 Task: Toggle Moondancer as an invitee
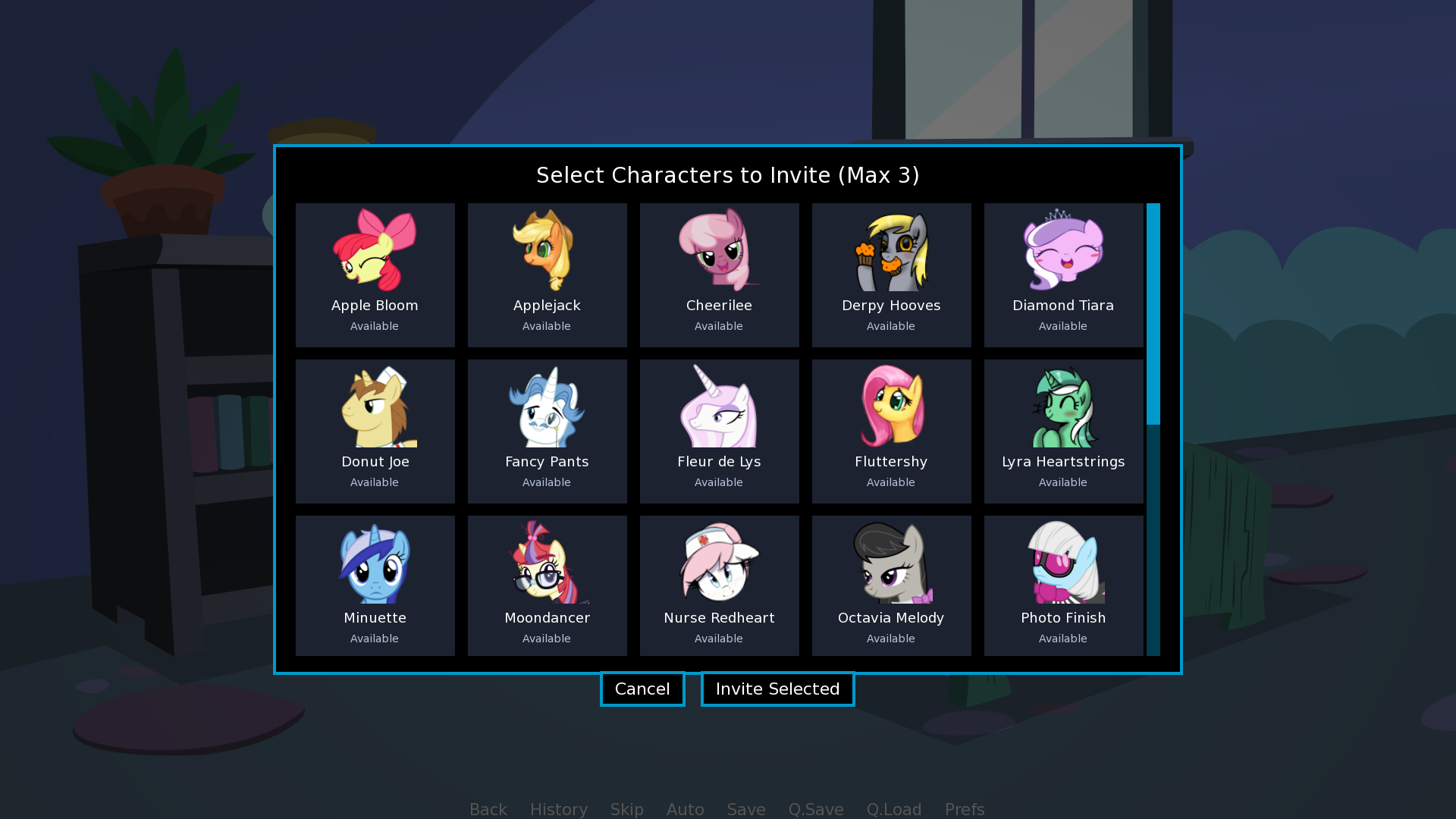point(548,585)
